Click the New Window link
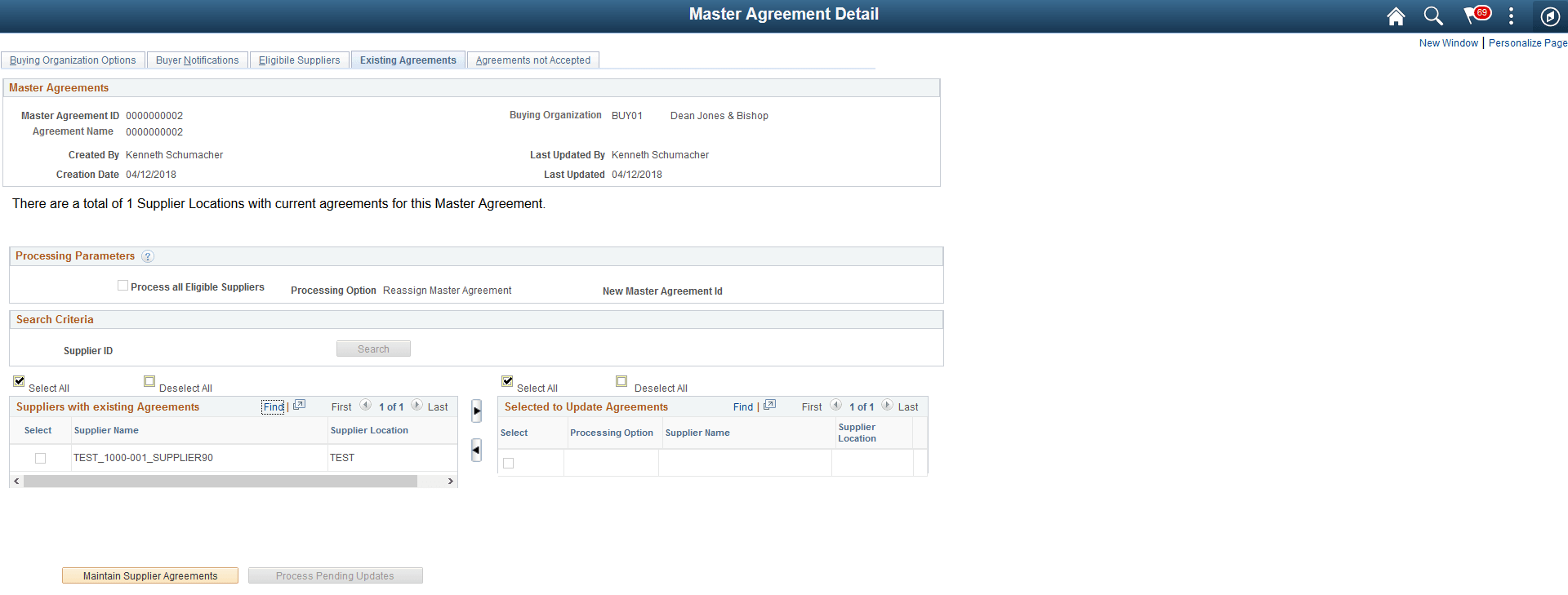The height and width of the screenshot is (595, 1568). tap(1448, 43)
